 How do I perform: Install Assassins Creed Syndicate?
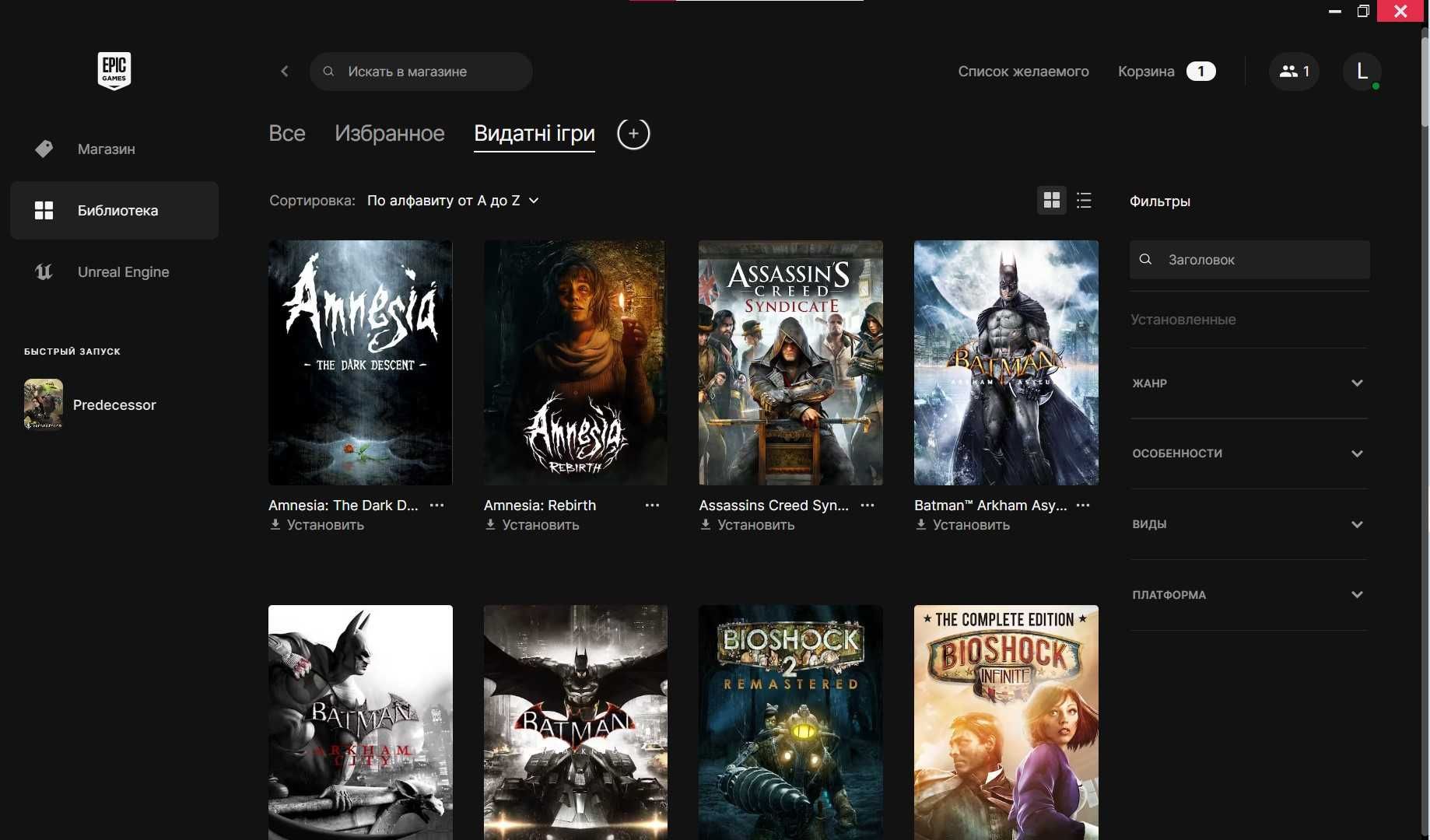coord(747,525)
